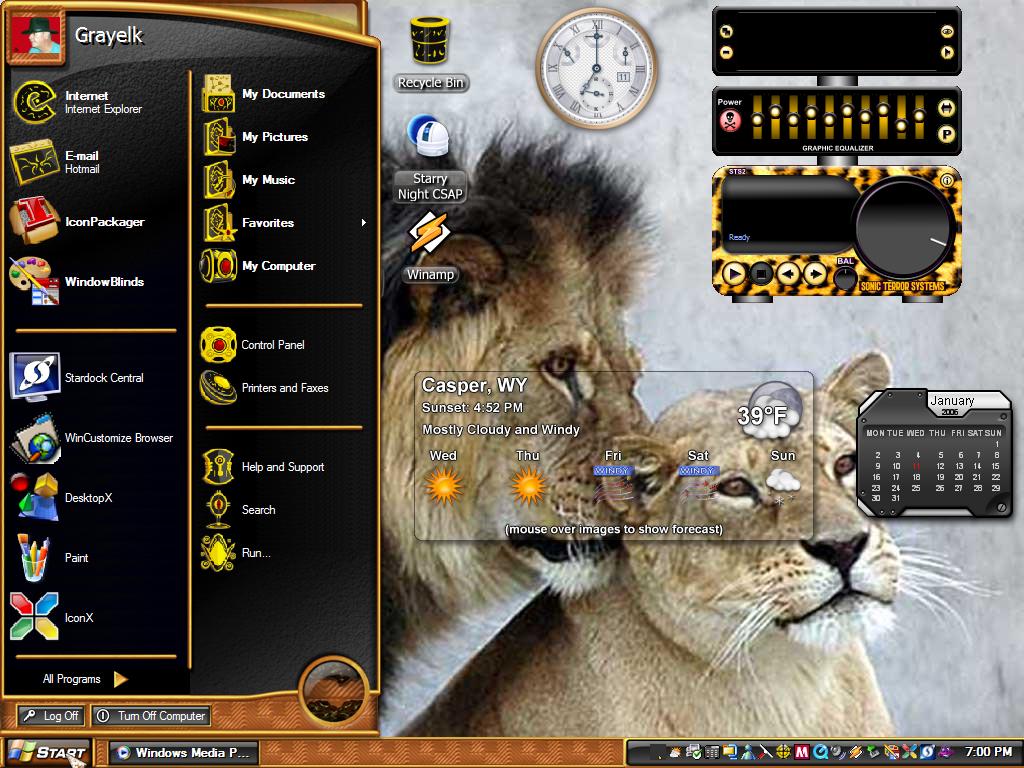Click the Turn Off Computer button

[x=151, y=716]
